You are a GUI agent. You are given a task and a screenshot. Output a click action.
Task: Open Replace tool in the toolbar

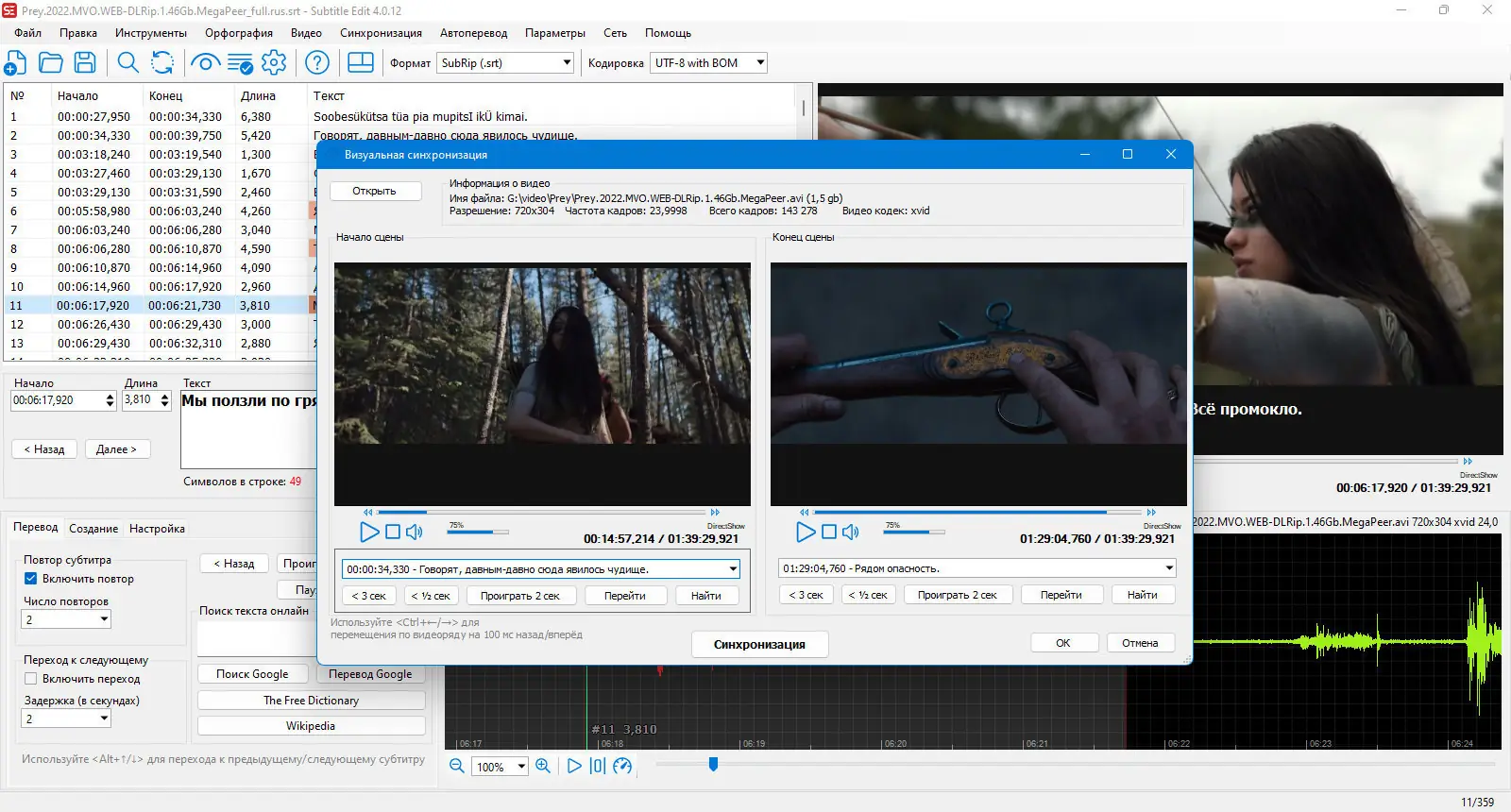click(x=162, y=63)
